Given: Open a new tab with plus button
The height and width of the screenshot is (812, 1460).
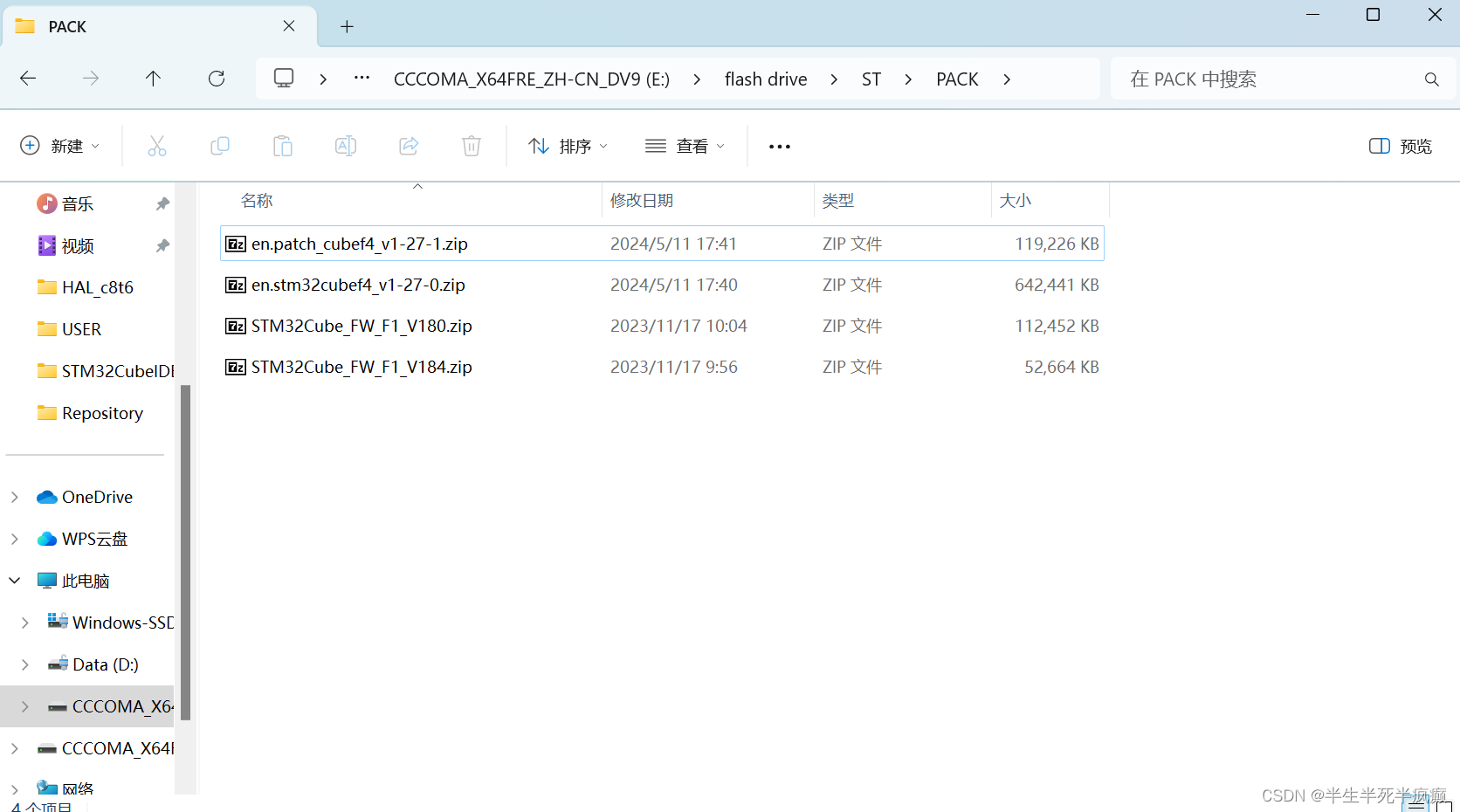Looking at the screenshot, I should point(347,26).
